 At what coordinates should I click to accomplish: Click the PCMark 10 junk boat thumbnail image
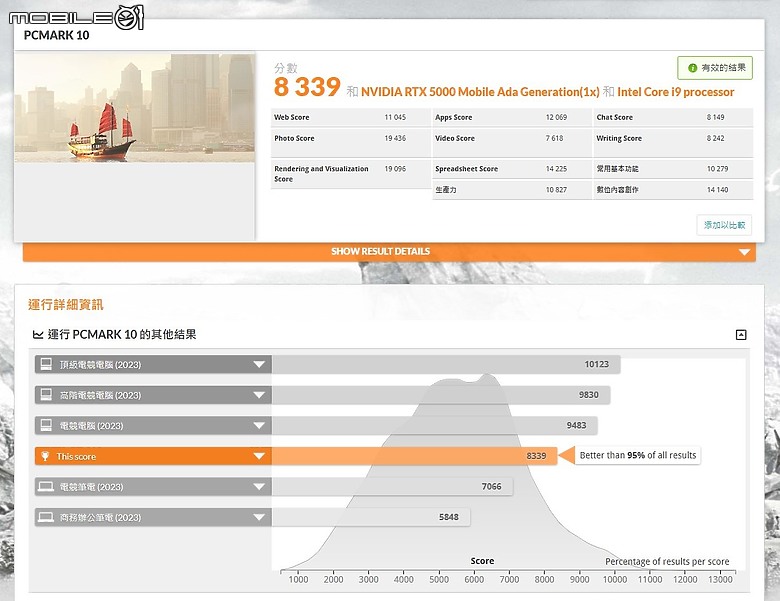coord(134,108)
